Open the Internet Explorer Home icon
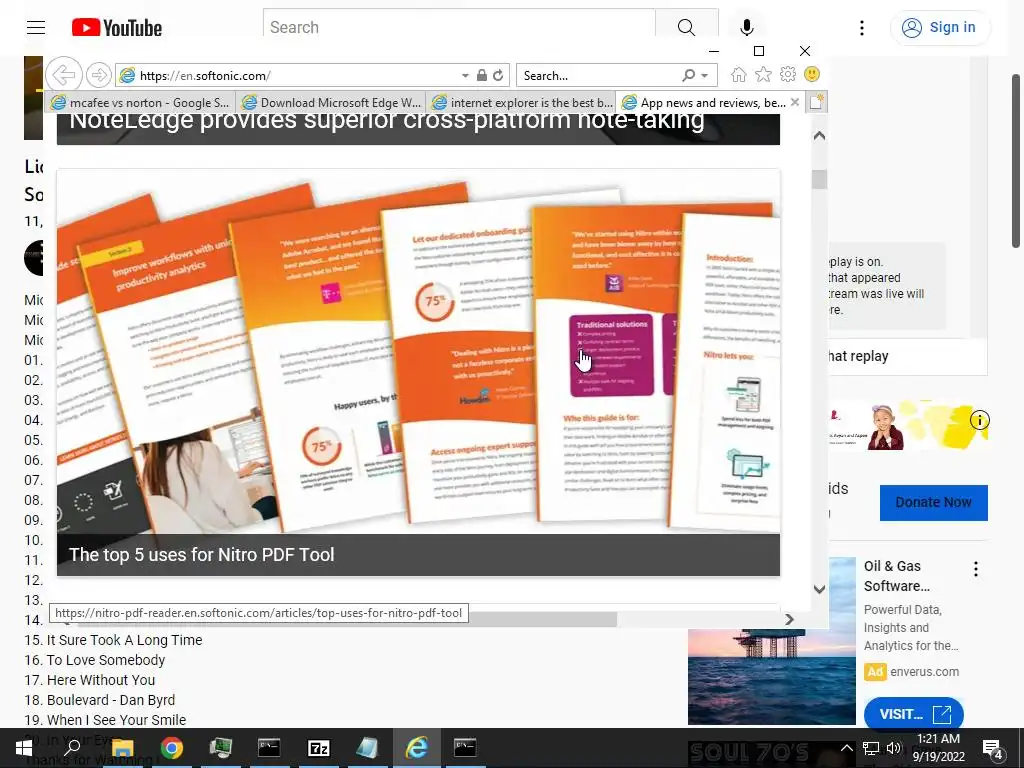Image resolution: width=1024 pixels, height=768 pixels. [739, 74]
